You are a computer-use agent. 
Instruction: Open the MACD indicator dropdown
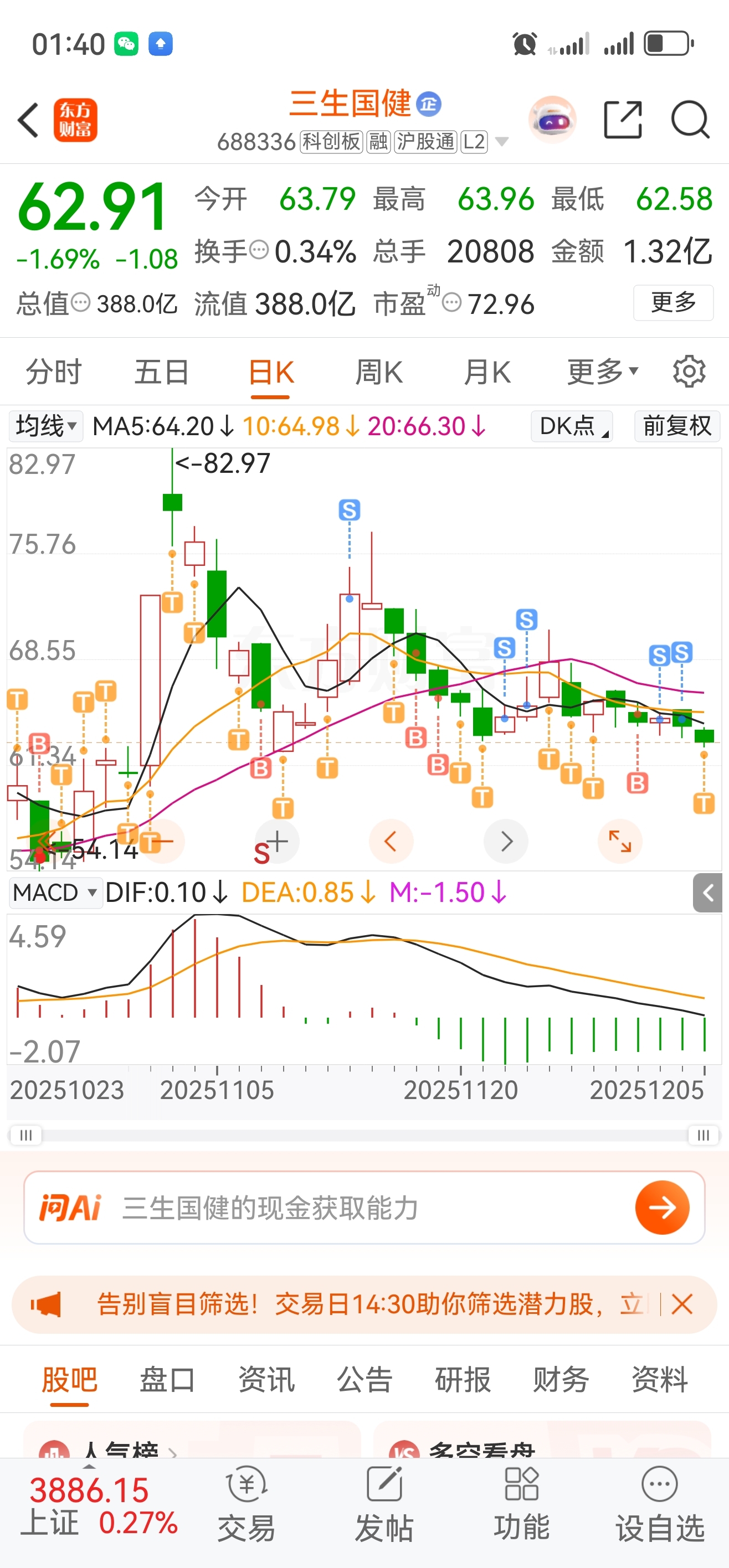pyautogui.click(x=55, y=893)
